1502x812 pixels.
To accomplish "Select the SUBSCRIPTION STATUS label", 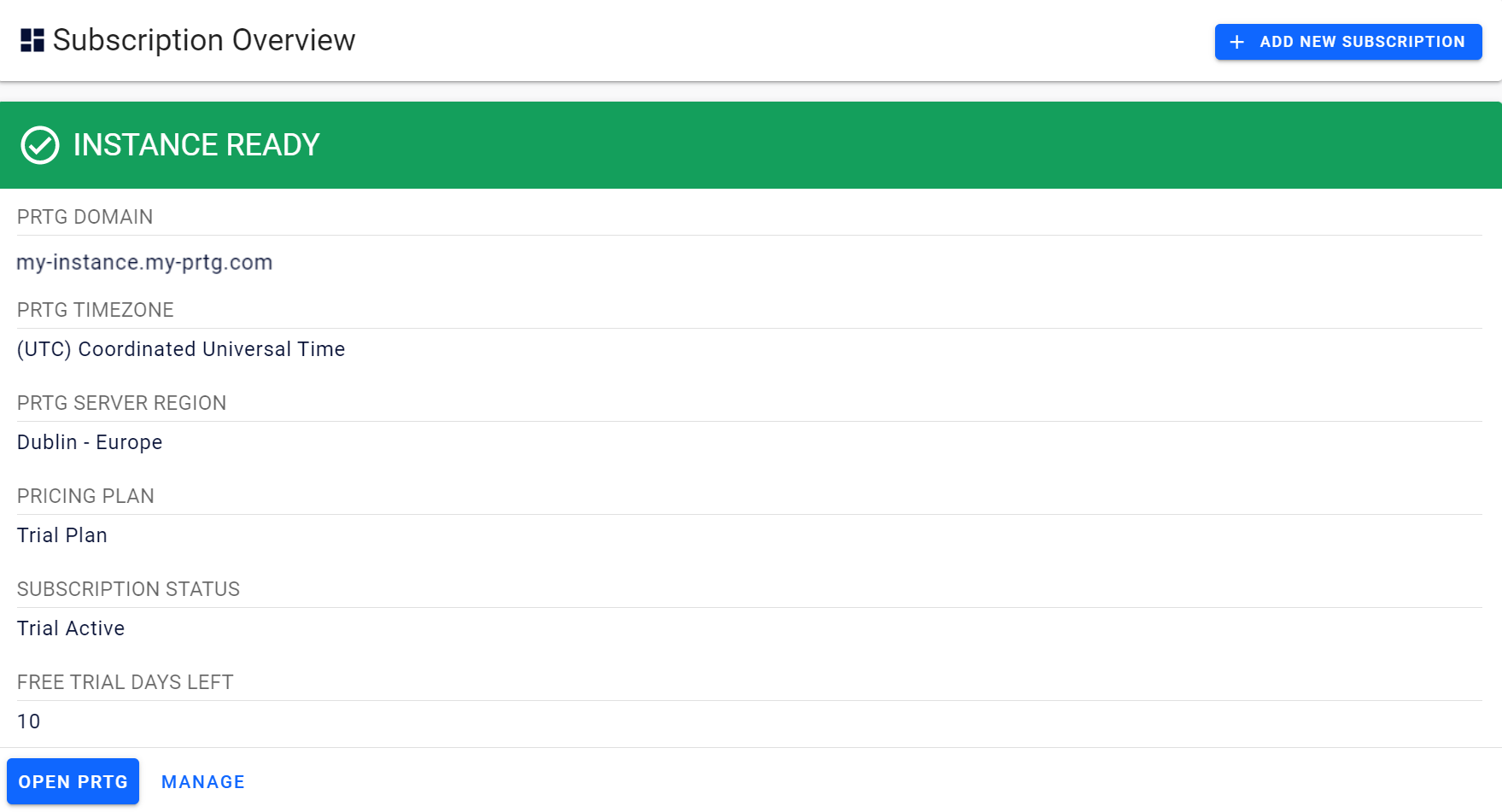I will 128,589.
